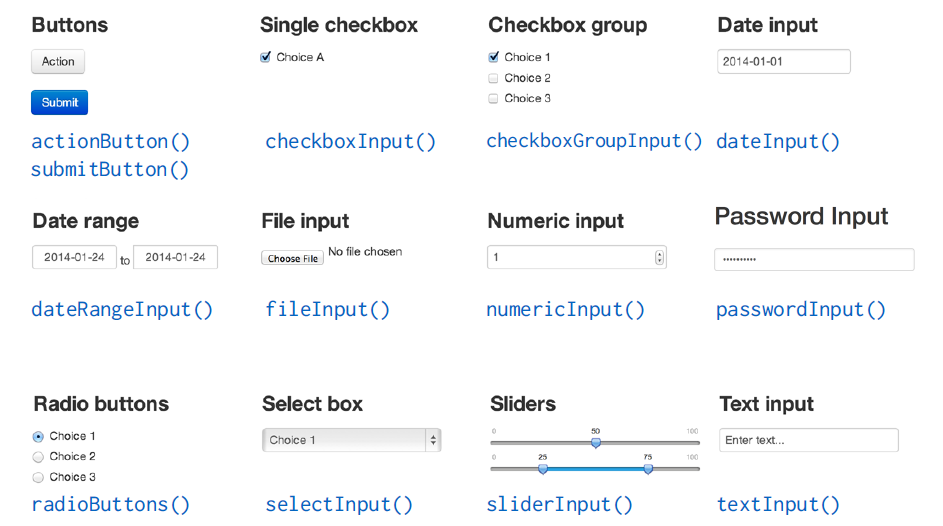The height and width of the screenshot is (526, 943).
Task: Open the selectInput() function link
Action: click(x=338, y=505)
